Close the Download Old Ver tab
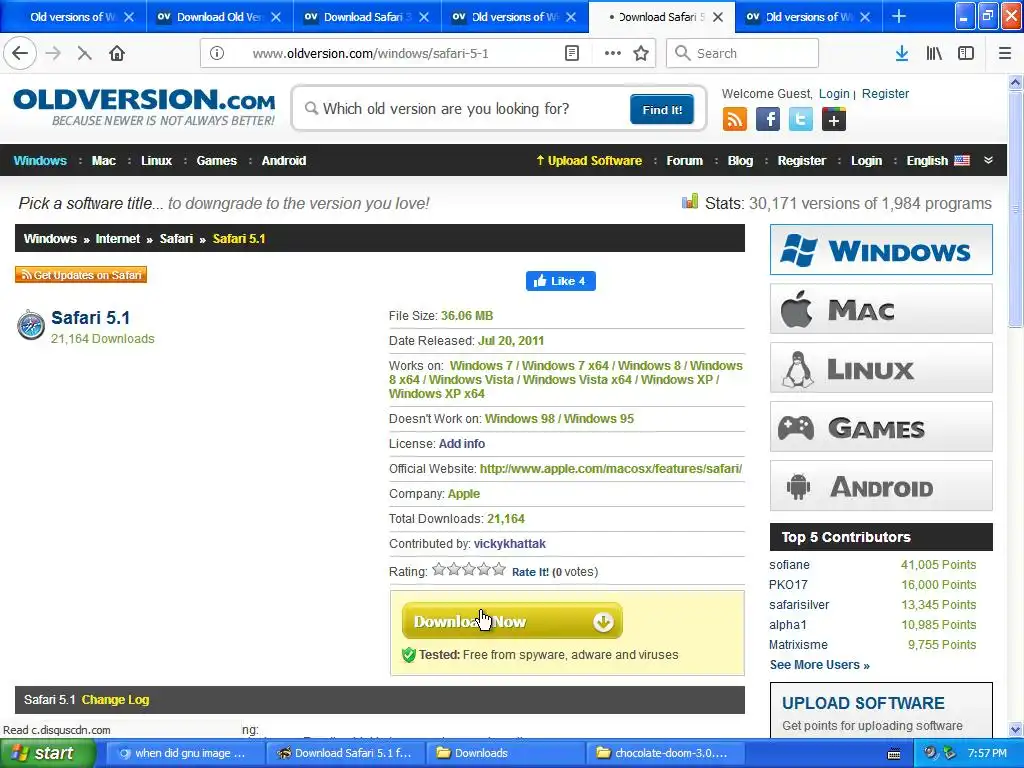1024x768 pixels. tap(276, 17)
